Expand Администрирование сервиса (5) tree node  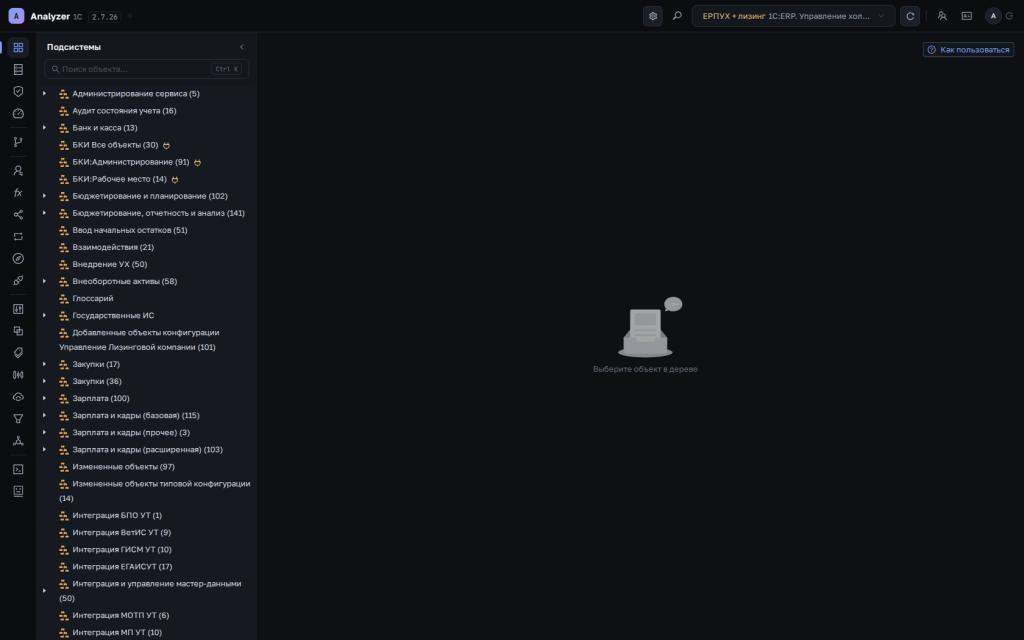(44, 93)
